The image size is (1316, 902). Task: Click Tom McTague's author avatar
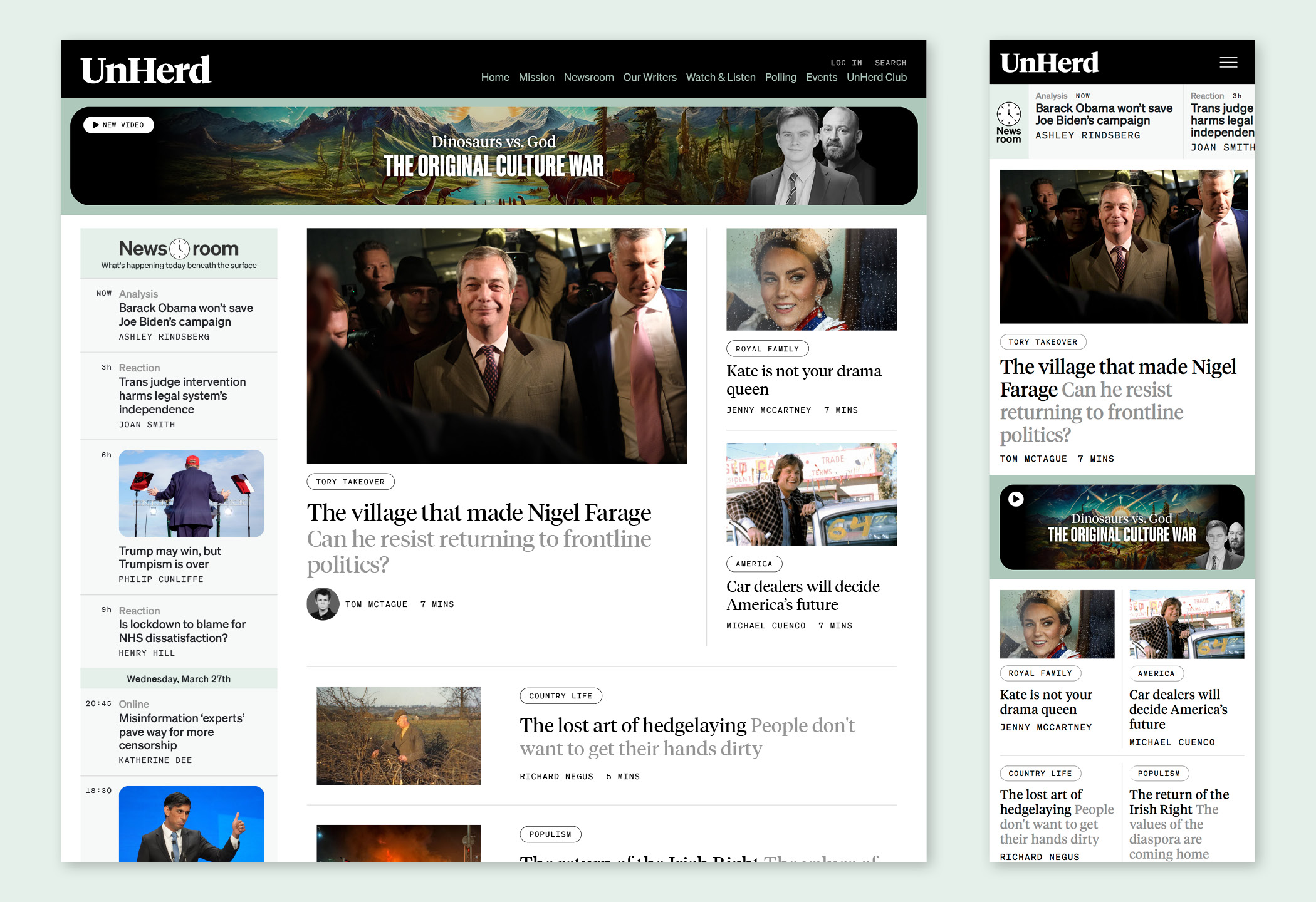[x=323, y=604]
